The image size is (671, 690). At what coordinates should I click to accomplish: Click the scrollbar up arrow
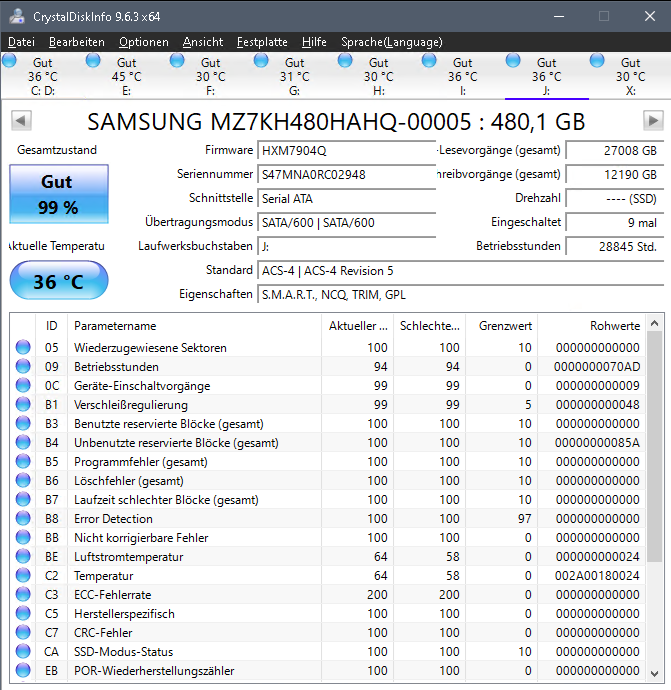655,323
